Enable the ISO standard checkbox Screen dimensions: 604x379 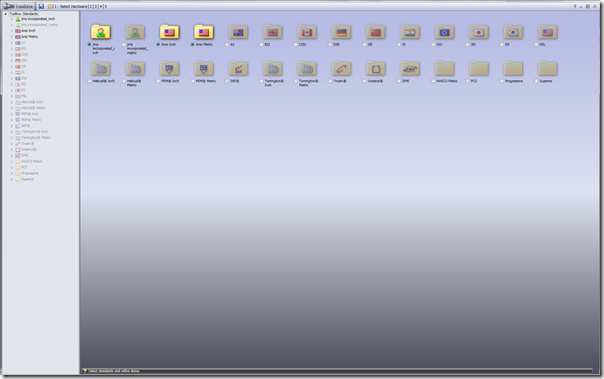point(433,45)
